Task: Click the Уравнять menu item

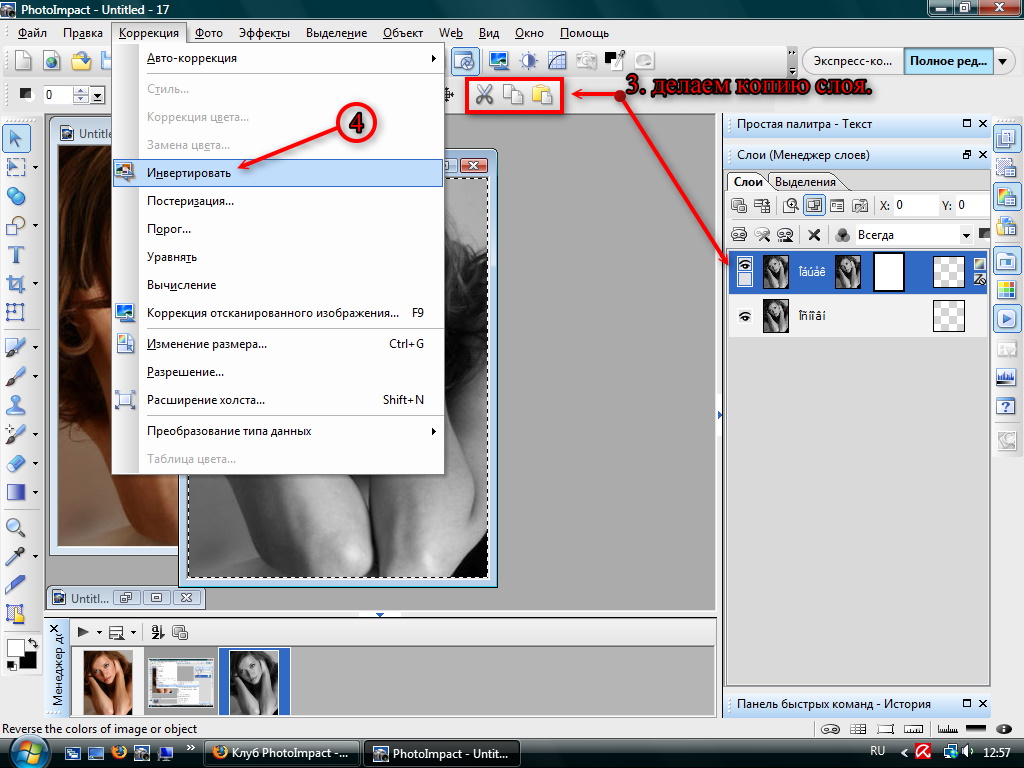Action: click(278, 257)
